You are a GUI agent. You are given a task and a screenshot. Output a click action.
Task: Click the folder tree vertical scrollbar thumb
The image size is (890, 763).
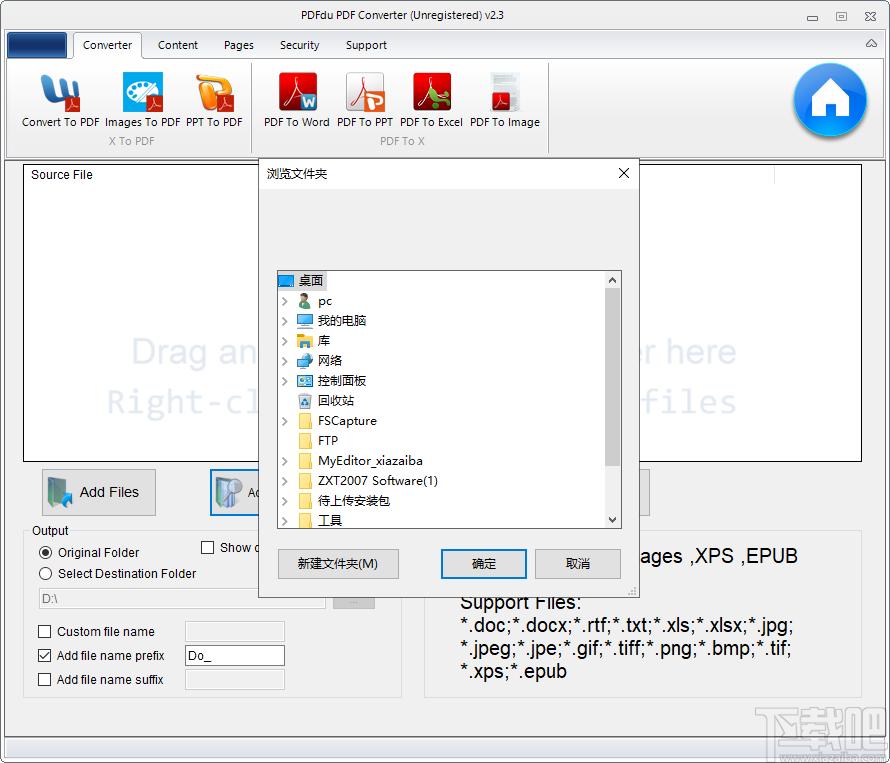612,377
